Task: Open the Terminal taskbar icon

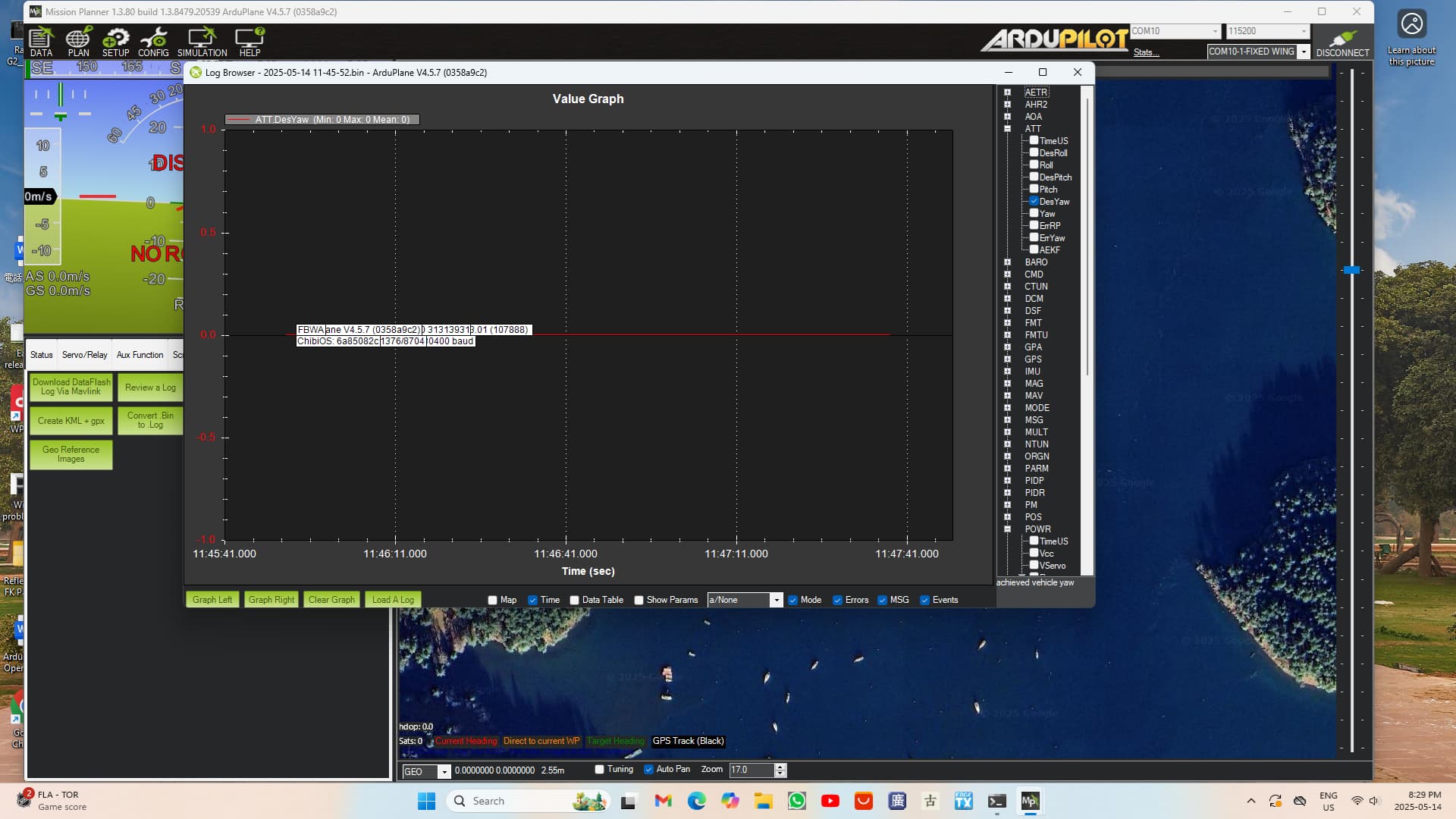Action: [x=996, y=801]
